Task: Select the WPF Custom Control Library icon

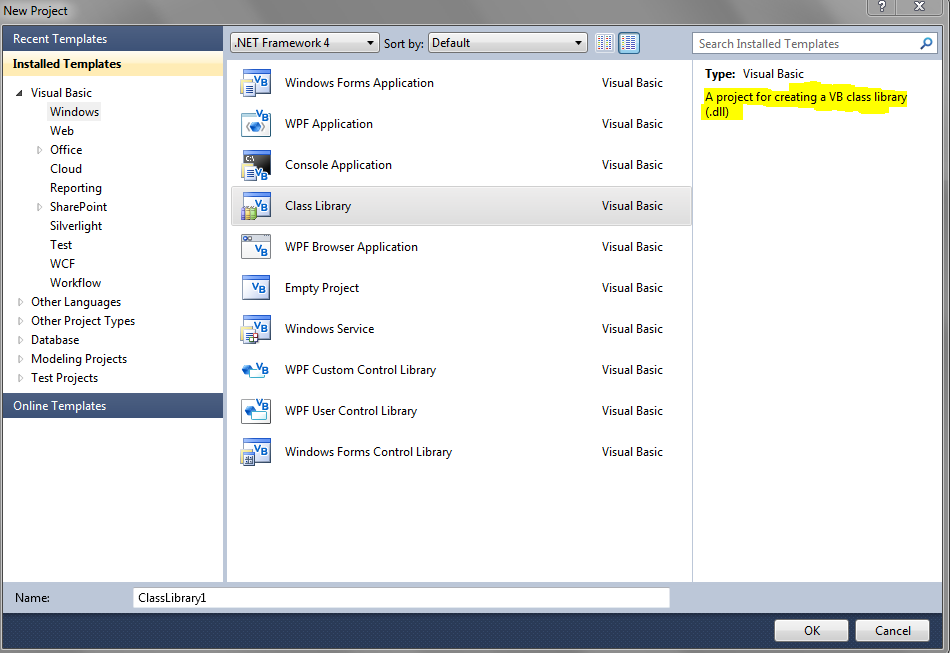Action: tap(256, 370)
